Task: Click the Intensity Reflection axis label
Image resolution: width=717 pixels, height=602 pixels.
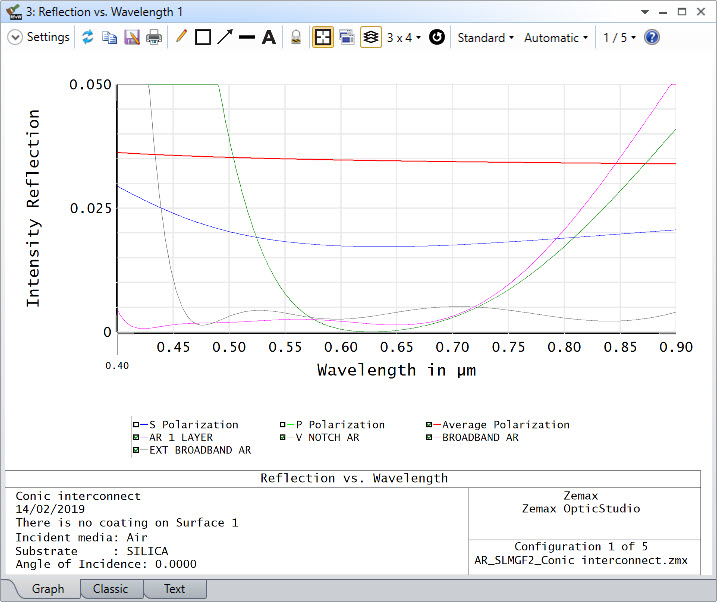Action: [33, 208]
